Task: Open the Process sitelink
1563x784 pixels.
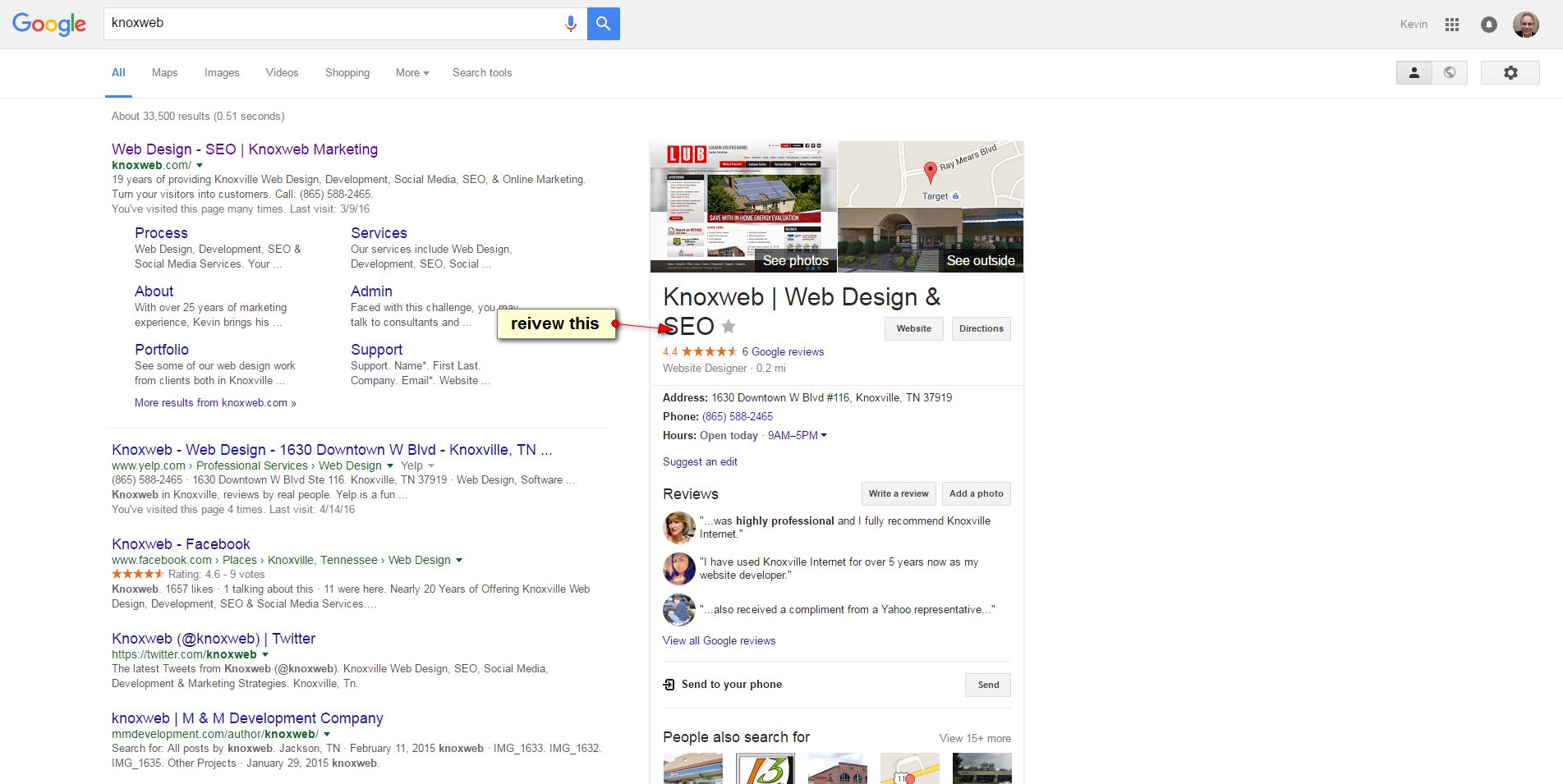Action: (x=161, y=233)
